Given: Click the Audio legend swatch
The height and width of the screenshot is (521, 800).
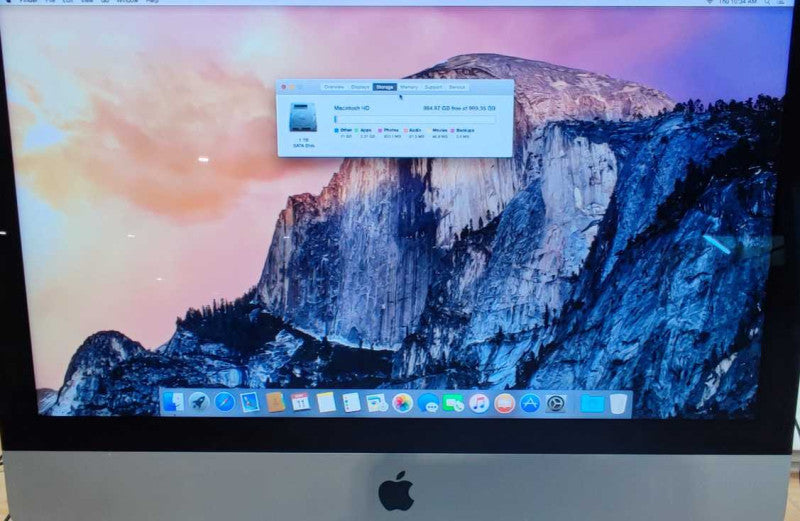Looking at the screenshot, I should pos(406,131).
